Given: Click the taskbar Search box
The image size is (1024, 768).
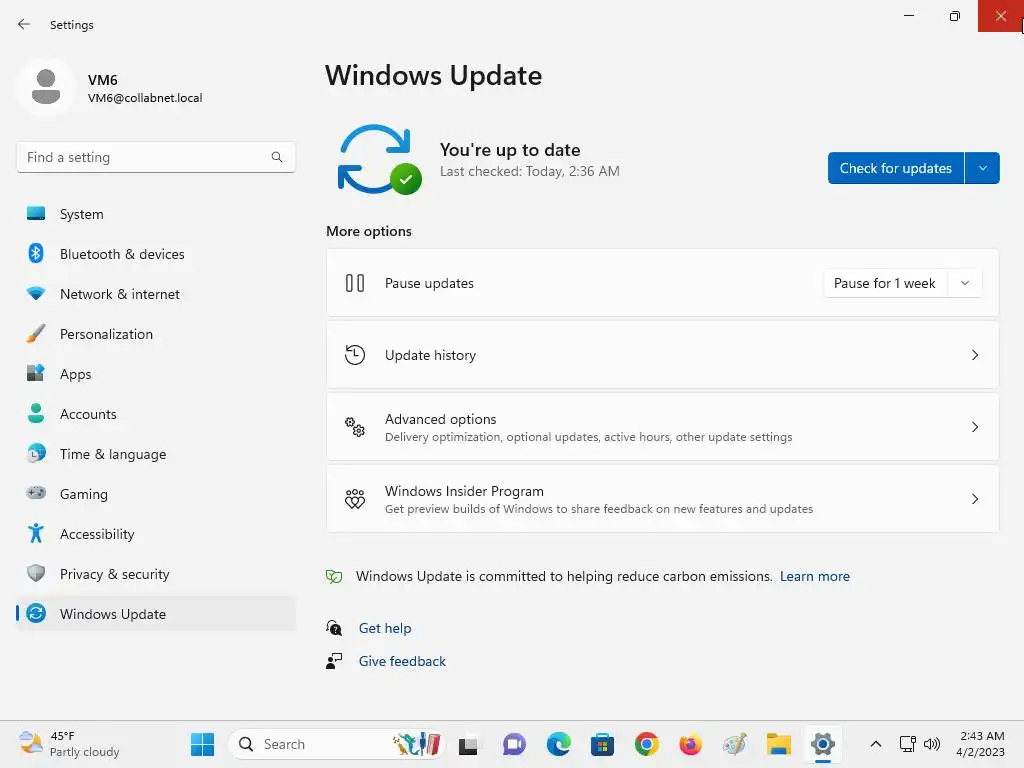Looking at the screenshot, I should [337, 744].
